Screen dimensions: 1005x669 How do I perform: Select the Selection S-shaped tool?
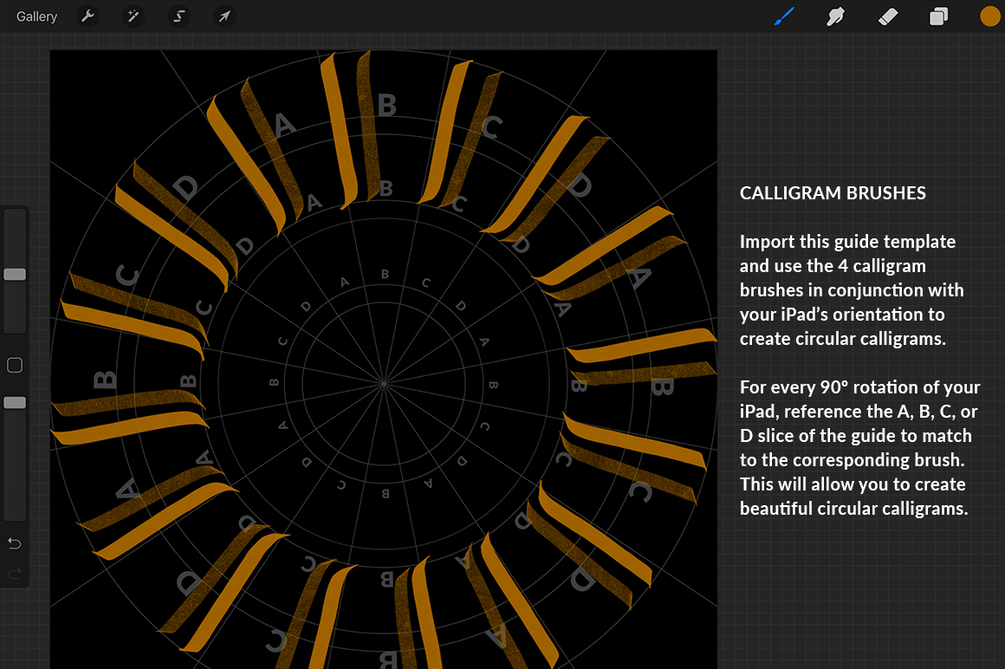(x=179, y=16)
